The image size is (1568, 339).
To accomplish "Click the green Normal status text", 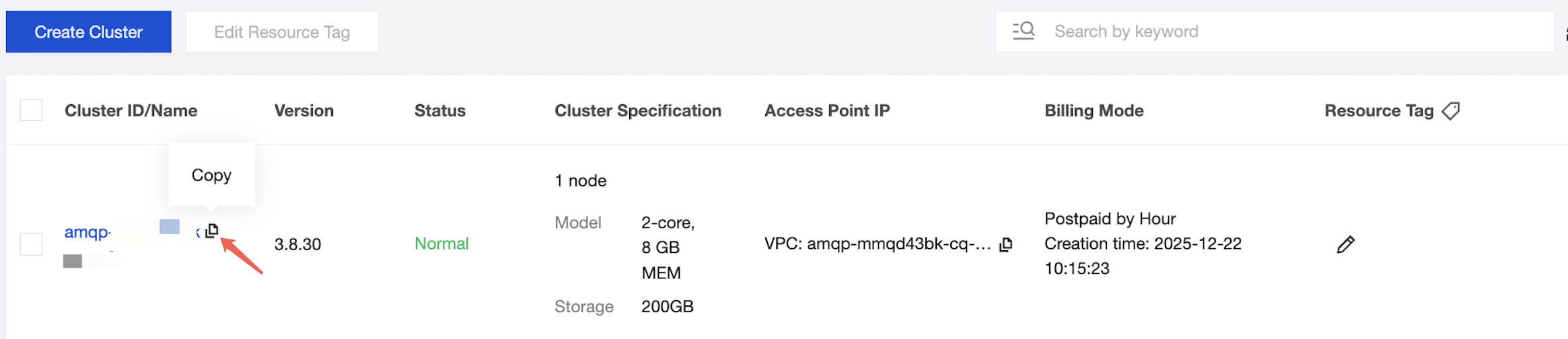I will point(441,244).
